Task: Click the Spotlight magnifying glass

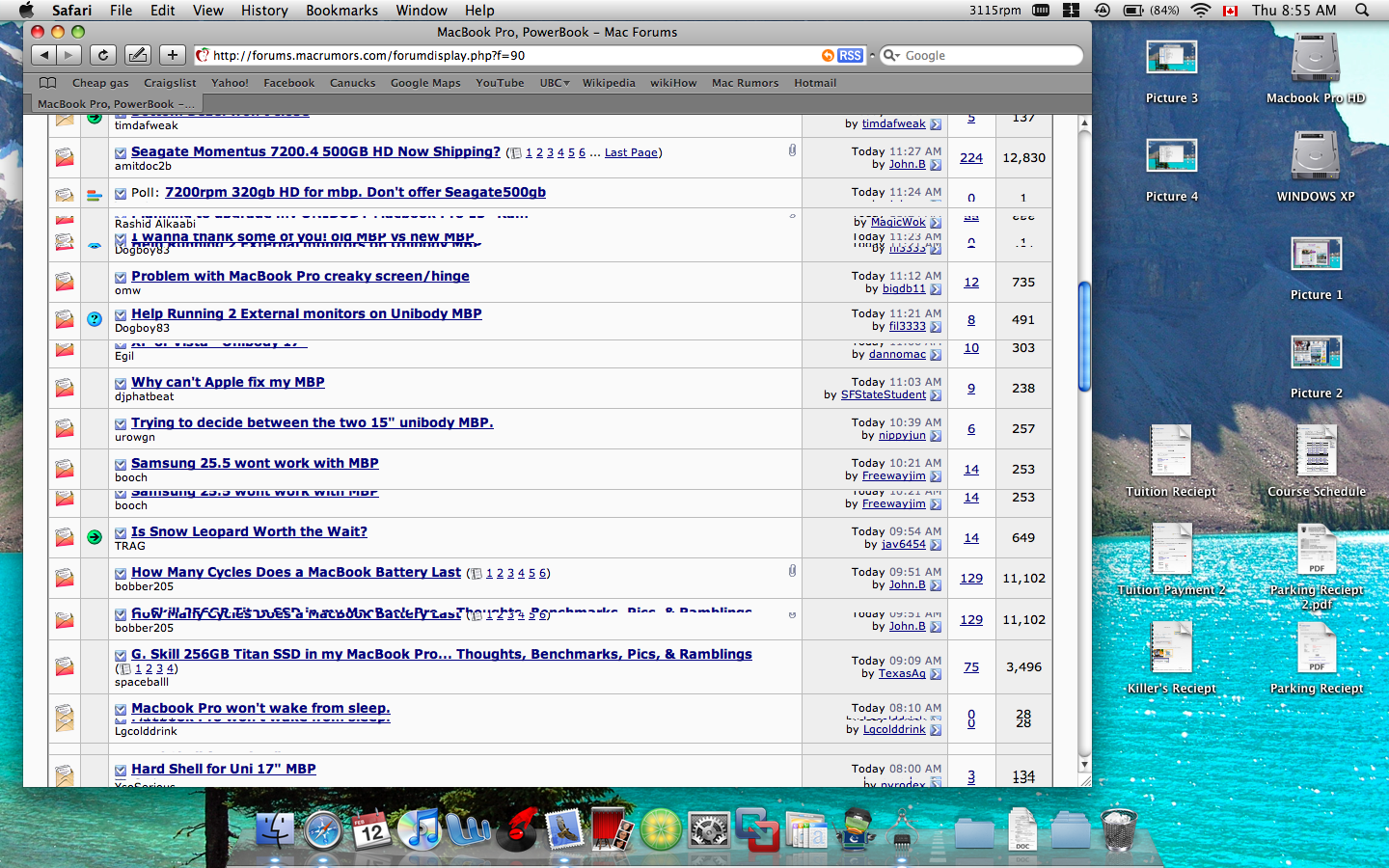Action: pyautogui.click(x=1362, y=10)
